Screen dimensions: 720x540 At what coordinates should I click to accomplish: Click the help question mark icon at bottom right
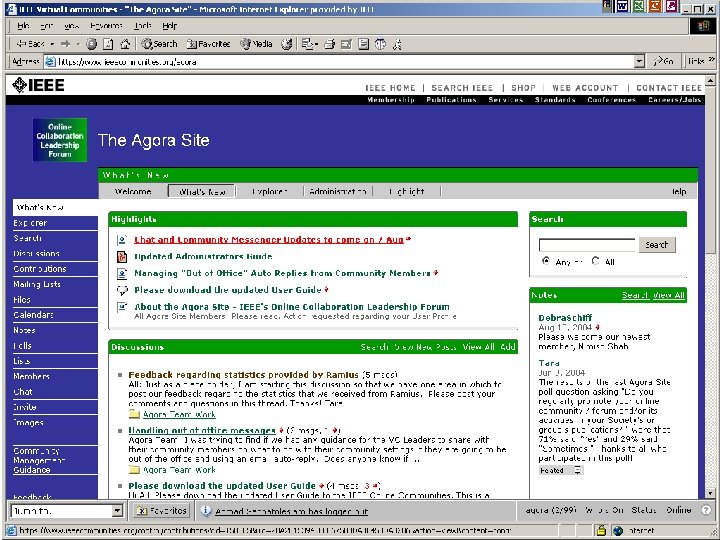pos(706,510)
